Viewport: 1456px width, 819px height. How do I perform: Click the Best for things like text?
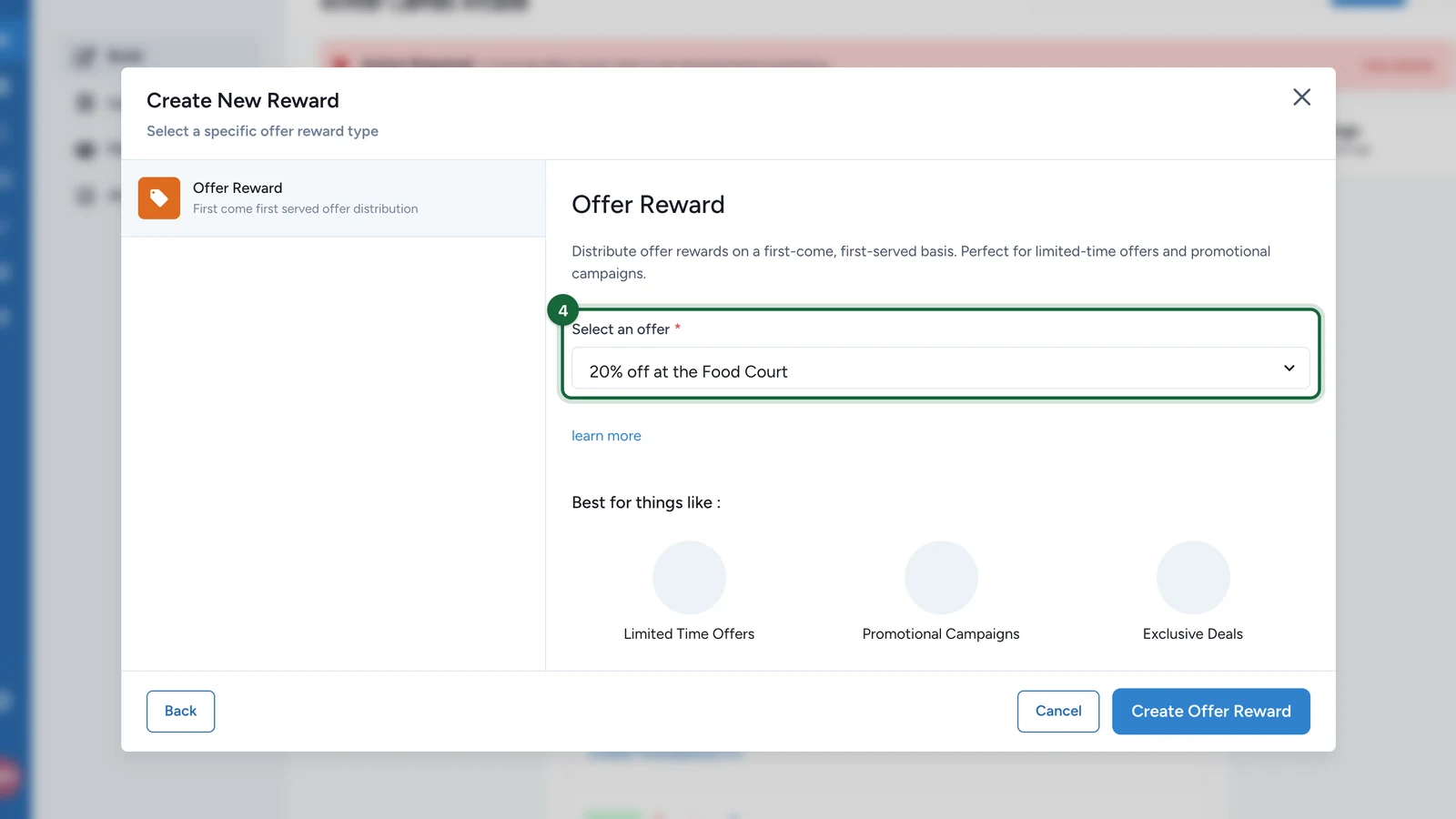coord(646,502)
